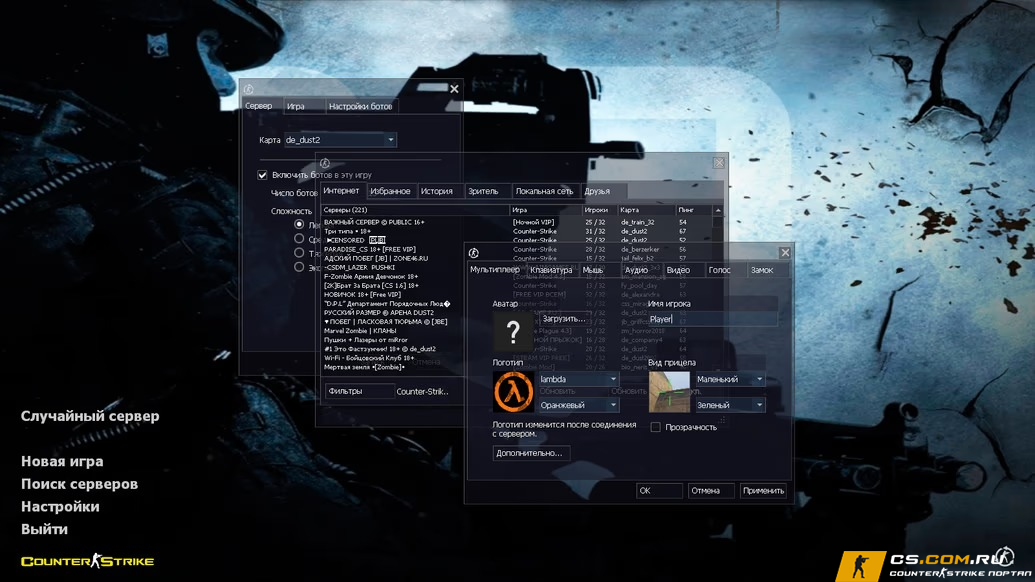Open the Карта de_dust2 dropdown
Image resolution: width=1035 pixels, height=582 pixels.
tap(340, 140)
